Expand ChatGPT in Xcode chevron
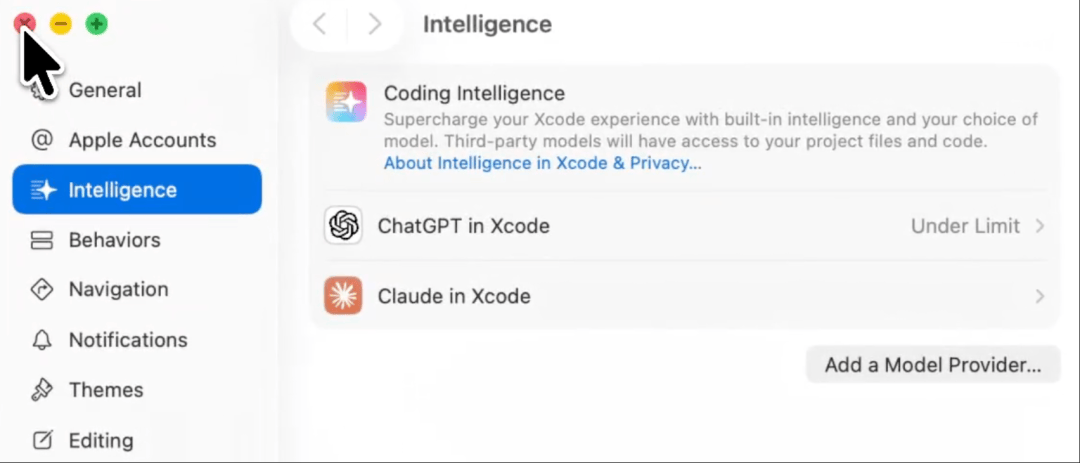1080x463 pixels. coord(1040,226)
